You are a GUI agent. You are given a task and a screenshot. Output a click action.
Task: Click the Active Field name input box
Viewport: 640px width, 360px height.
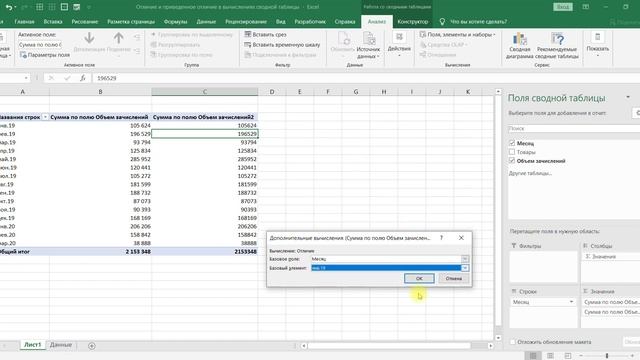[x=40, y=44]
